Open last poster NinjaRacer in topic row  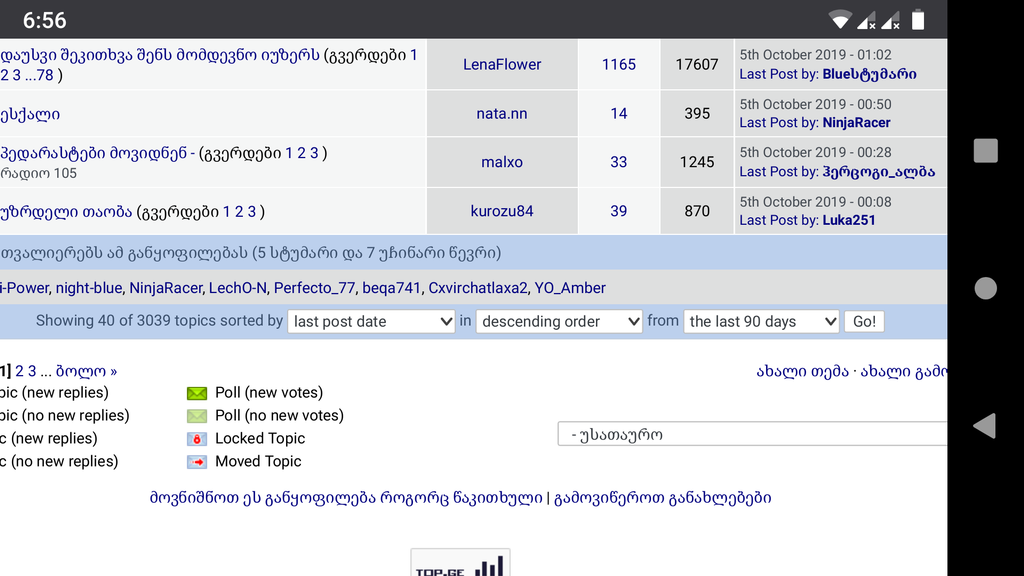coord(856,123)
